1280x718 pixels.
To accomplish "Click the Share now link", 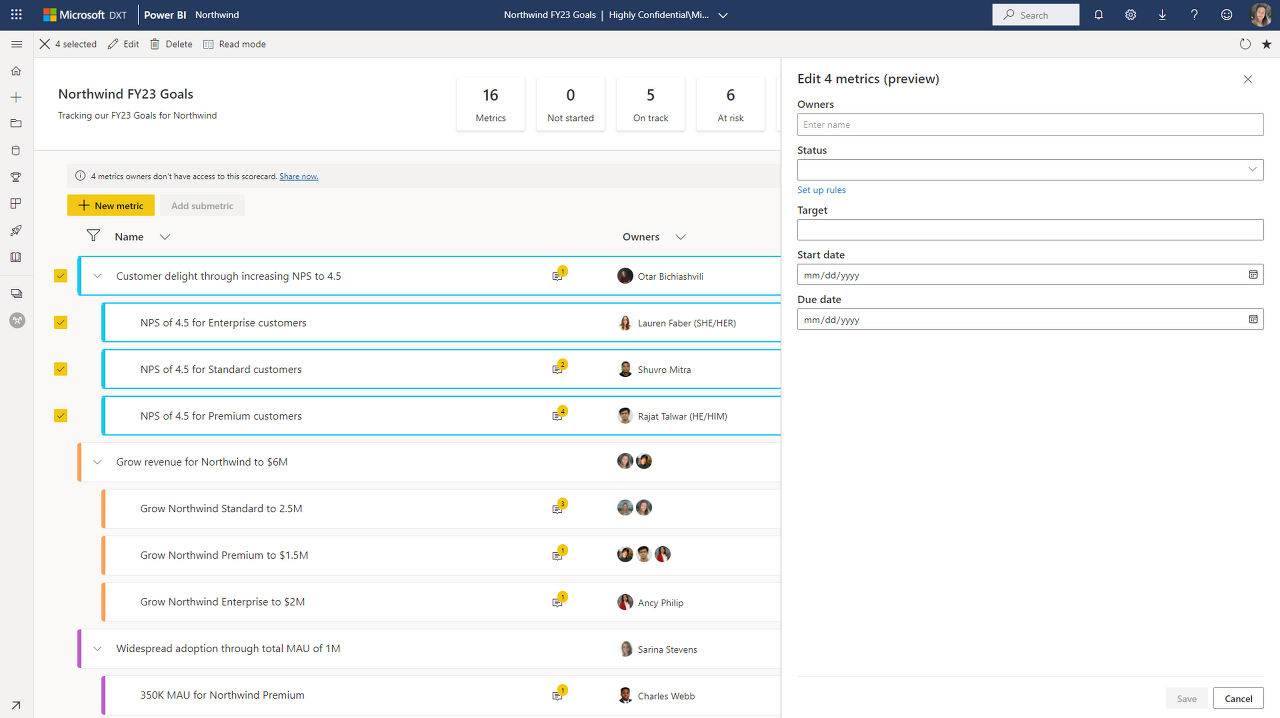I will (299, 176).
